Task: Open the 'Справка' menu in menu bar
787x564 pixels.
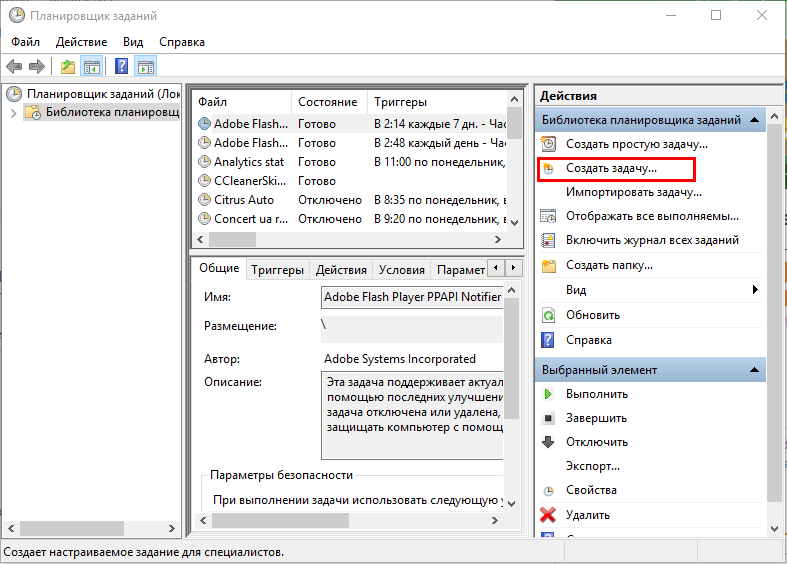Action: [182, 42]
